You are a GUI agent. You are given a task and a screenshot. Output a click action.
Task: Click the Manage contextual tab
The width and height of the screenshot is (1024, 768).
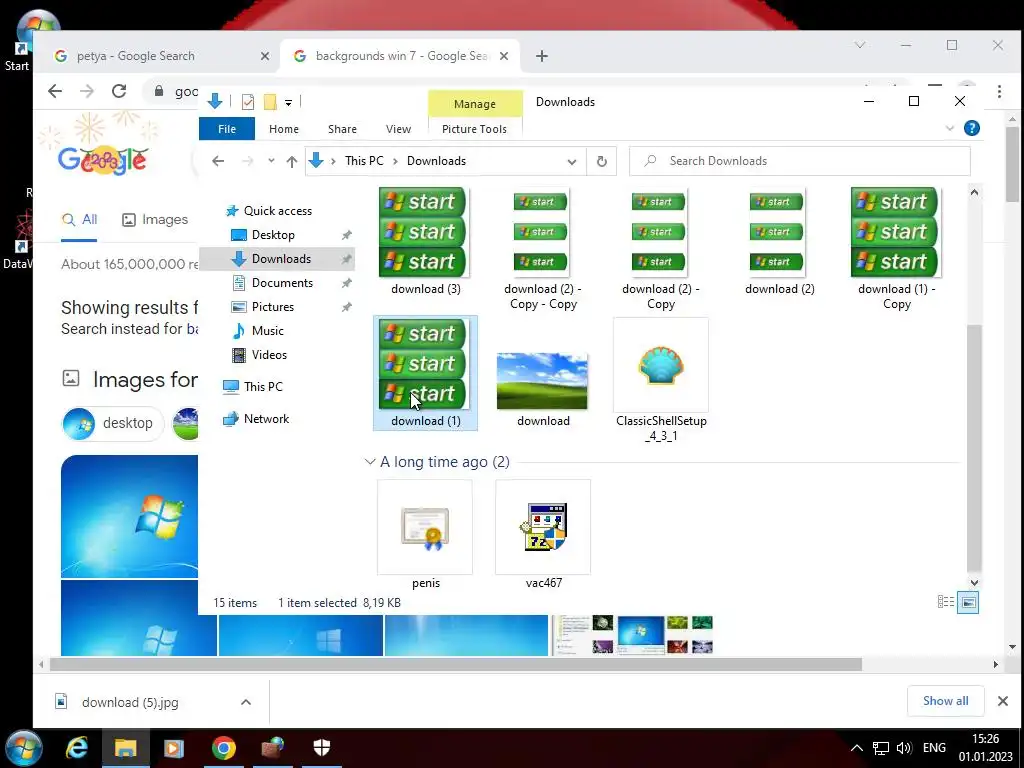475,104
